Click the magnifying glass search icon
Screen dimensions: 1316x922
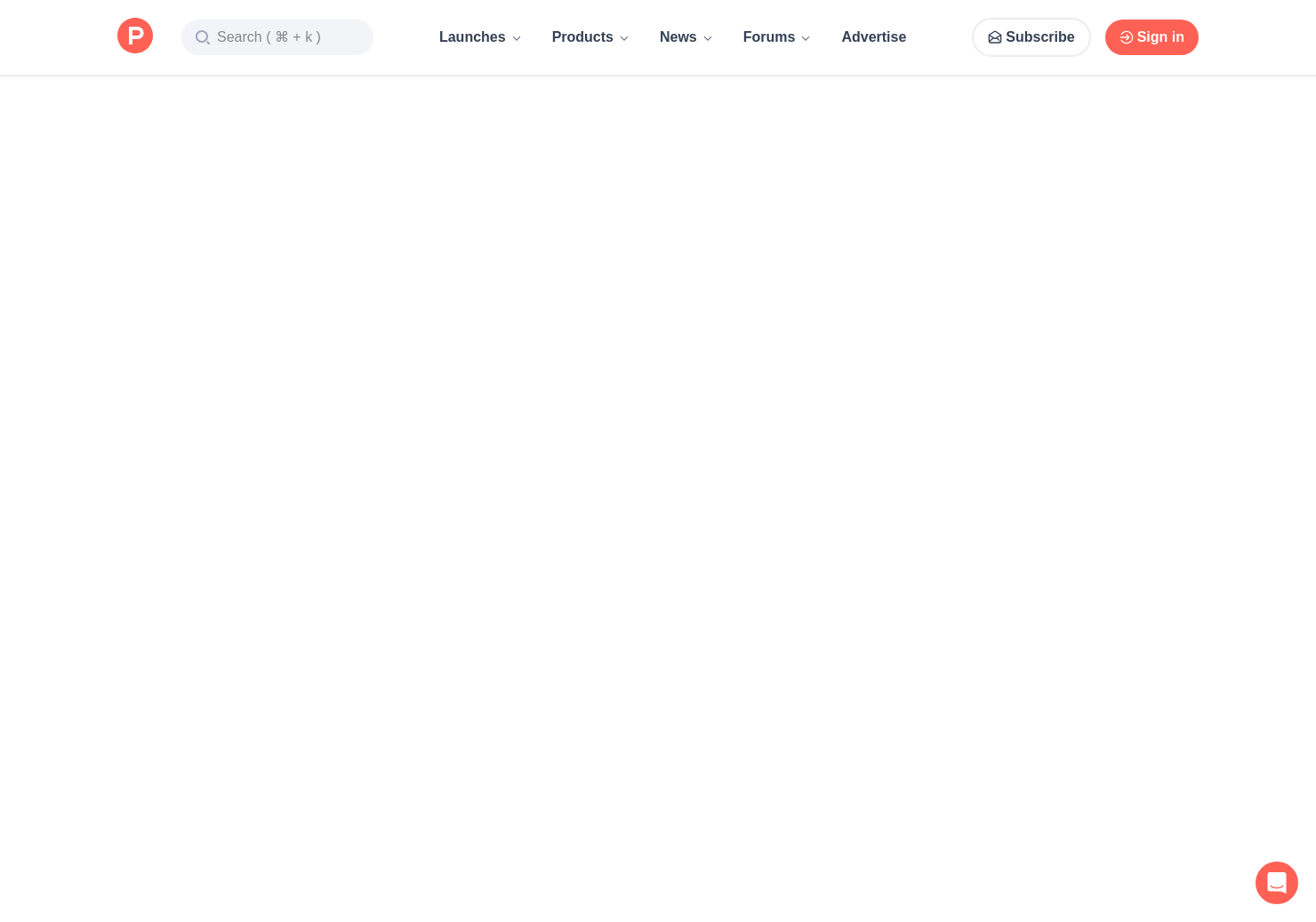(x=203, y=37)
